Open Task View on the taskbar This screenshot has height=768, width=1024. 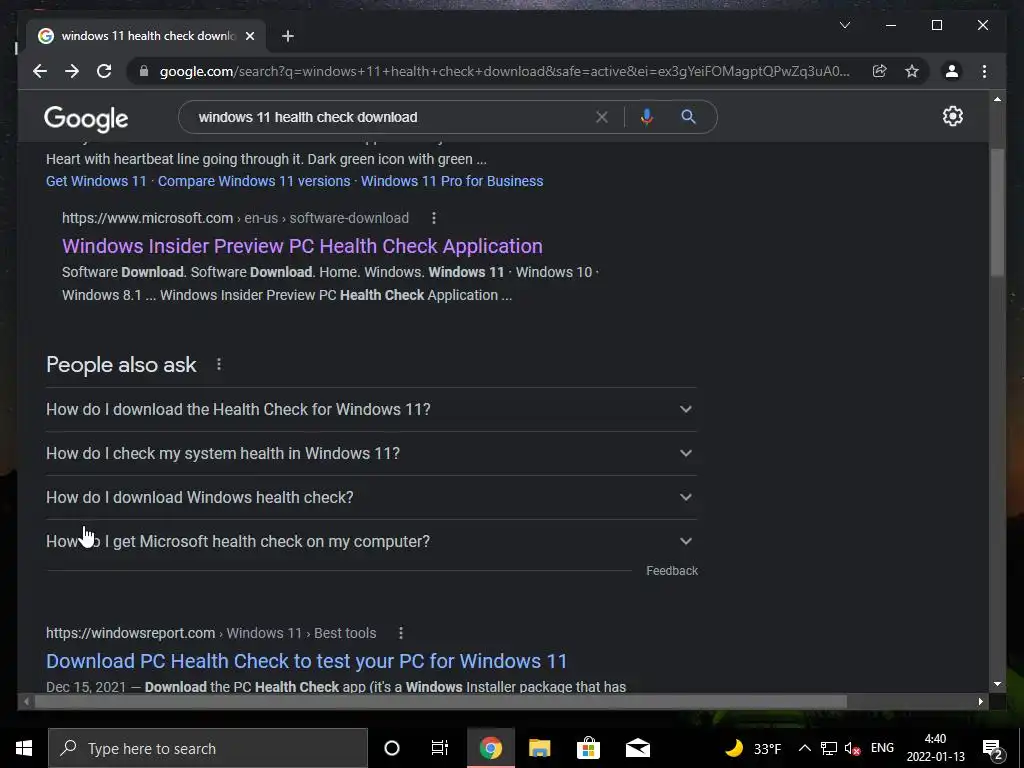pos(440,748)
